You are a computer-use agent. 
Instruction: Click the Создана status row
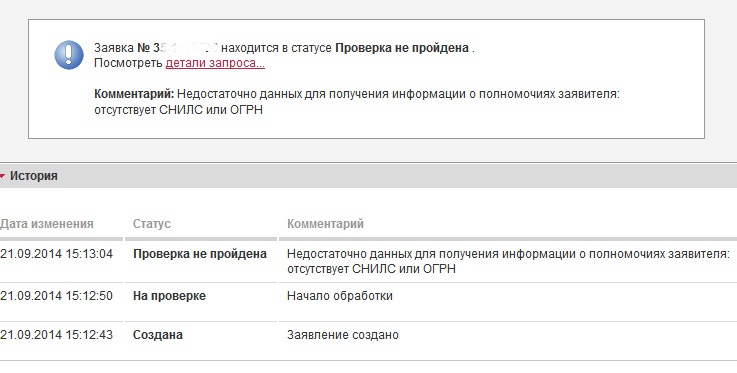368,335
